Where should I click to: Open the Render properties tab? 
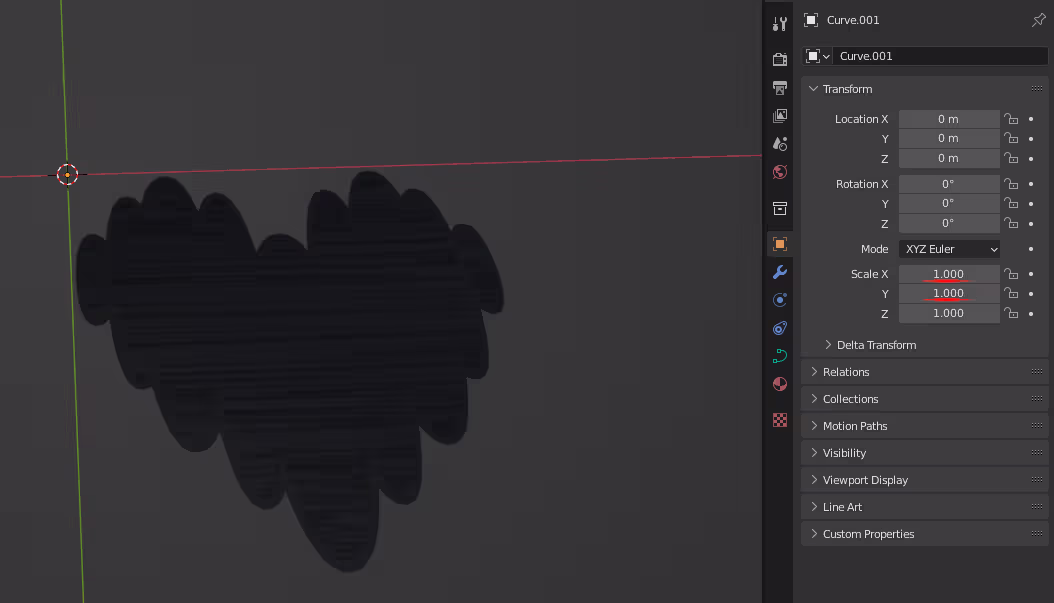pyautogui.click(x=780, y=59)
